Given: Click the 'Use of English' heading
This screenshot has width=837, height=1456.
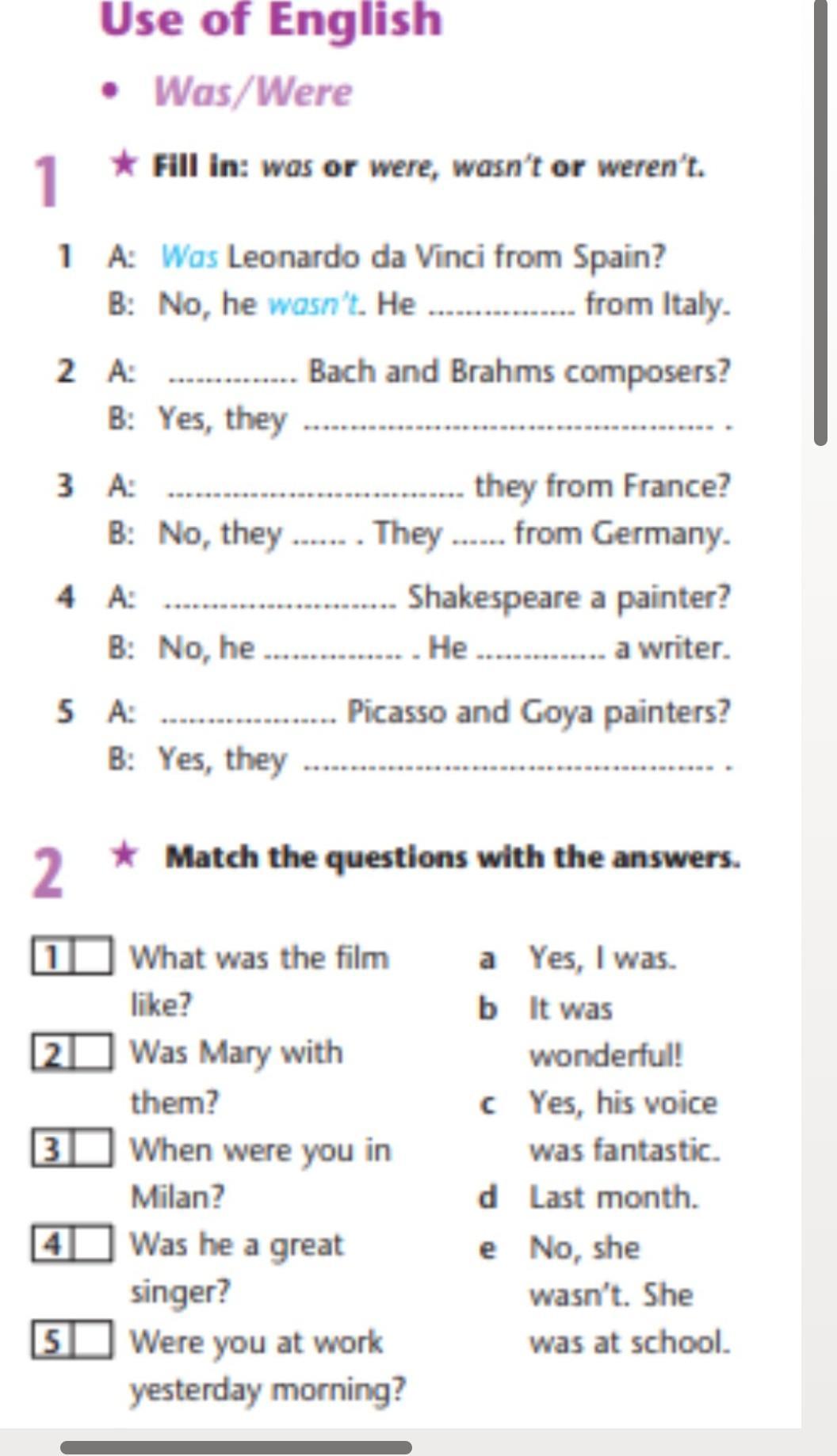Looking at the screenshot, I should point(271,20).
